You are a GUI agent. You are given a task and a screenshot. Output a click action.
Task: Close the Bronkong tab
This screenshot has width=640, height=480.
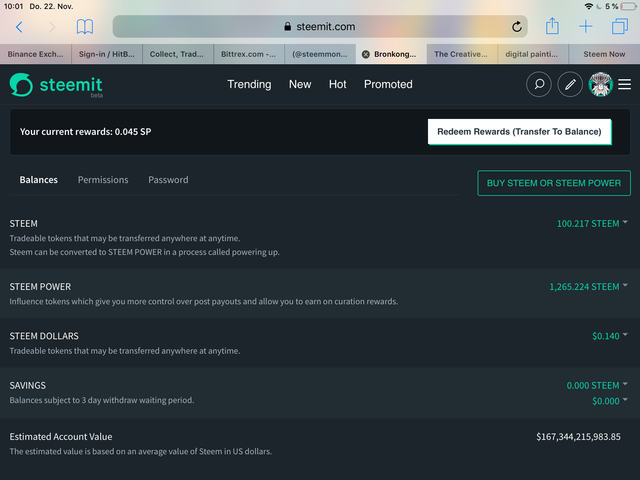[x=366, y=54]
